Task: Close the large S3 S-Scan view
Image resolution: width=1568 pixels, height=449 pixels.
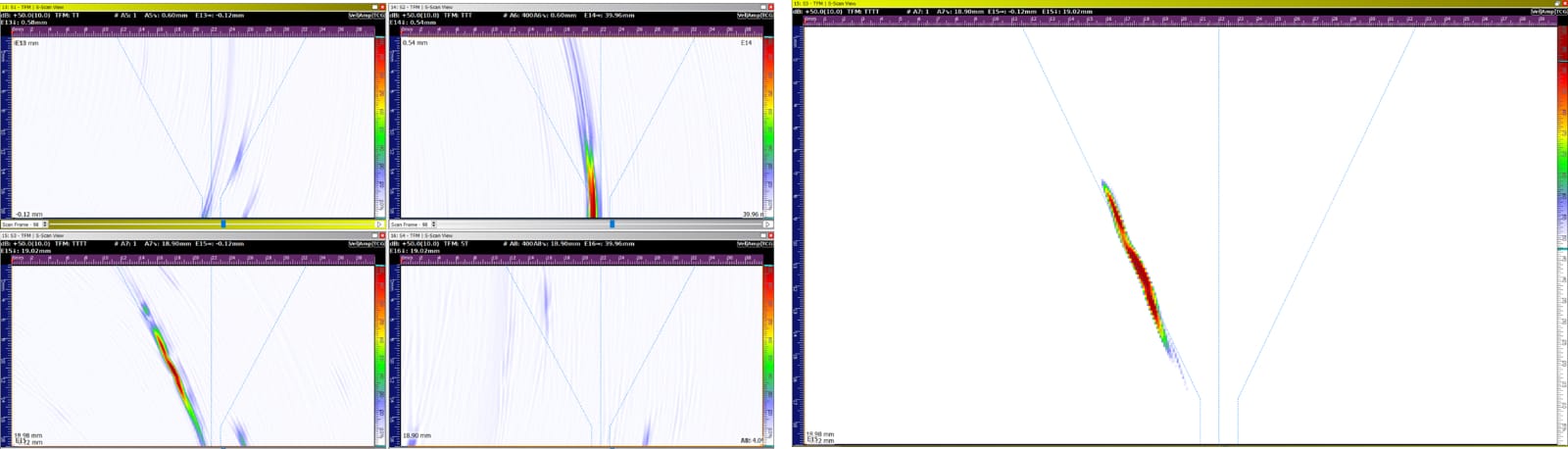Action: 1565,4
